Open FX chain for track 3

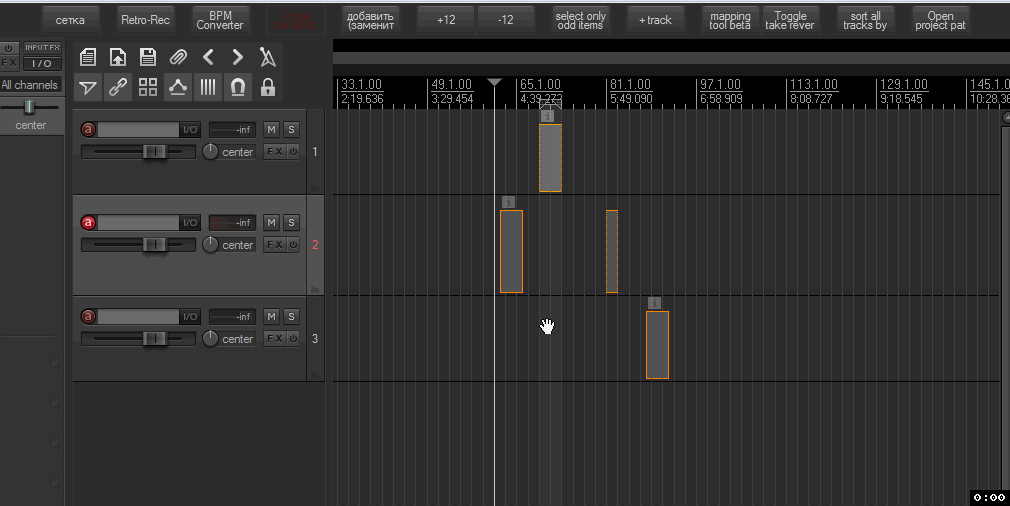[x=273, y=339]
